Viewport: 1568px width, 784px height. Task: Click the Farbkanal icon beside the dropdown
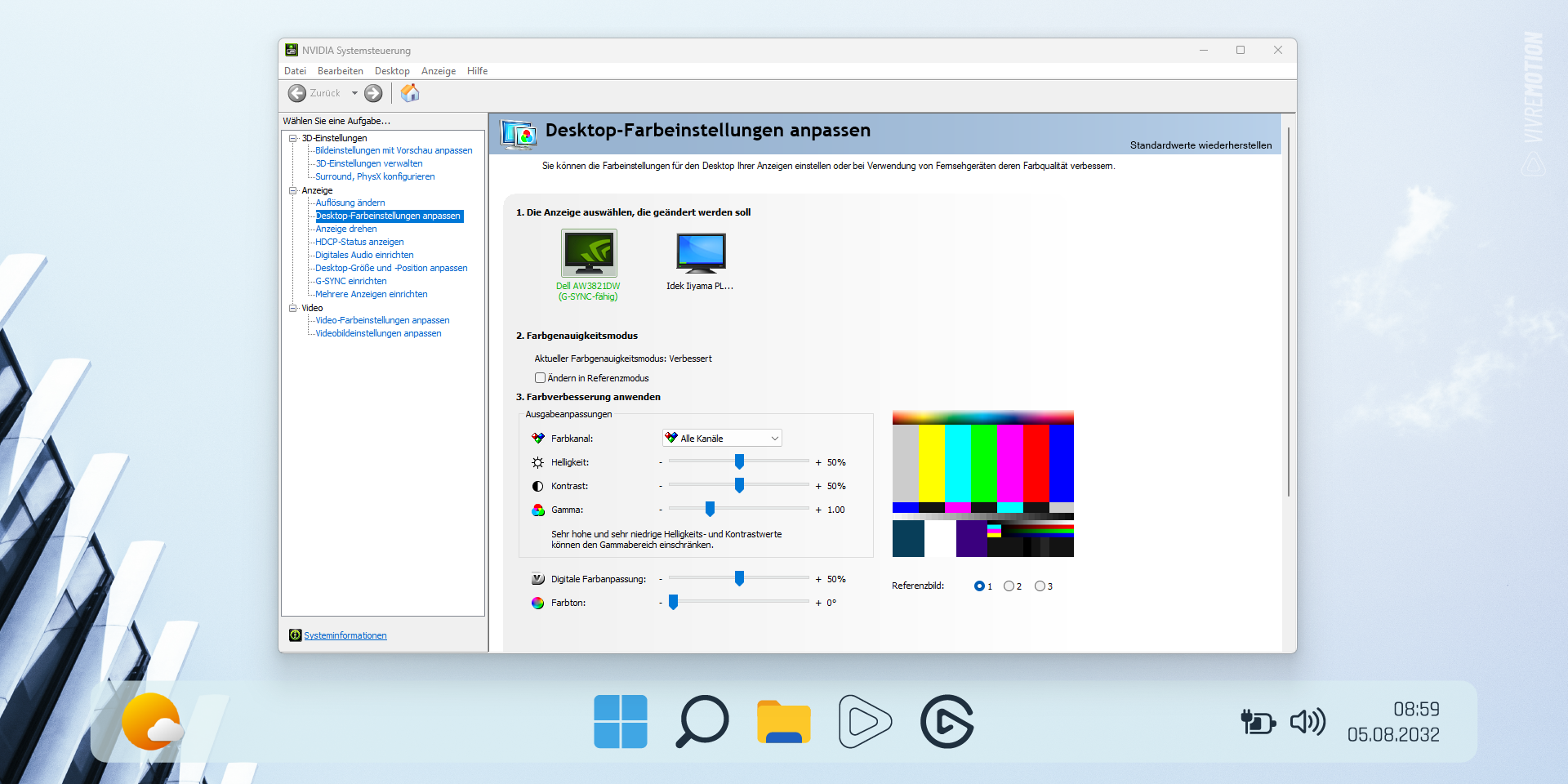[x=537, y=438]
